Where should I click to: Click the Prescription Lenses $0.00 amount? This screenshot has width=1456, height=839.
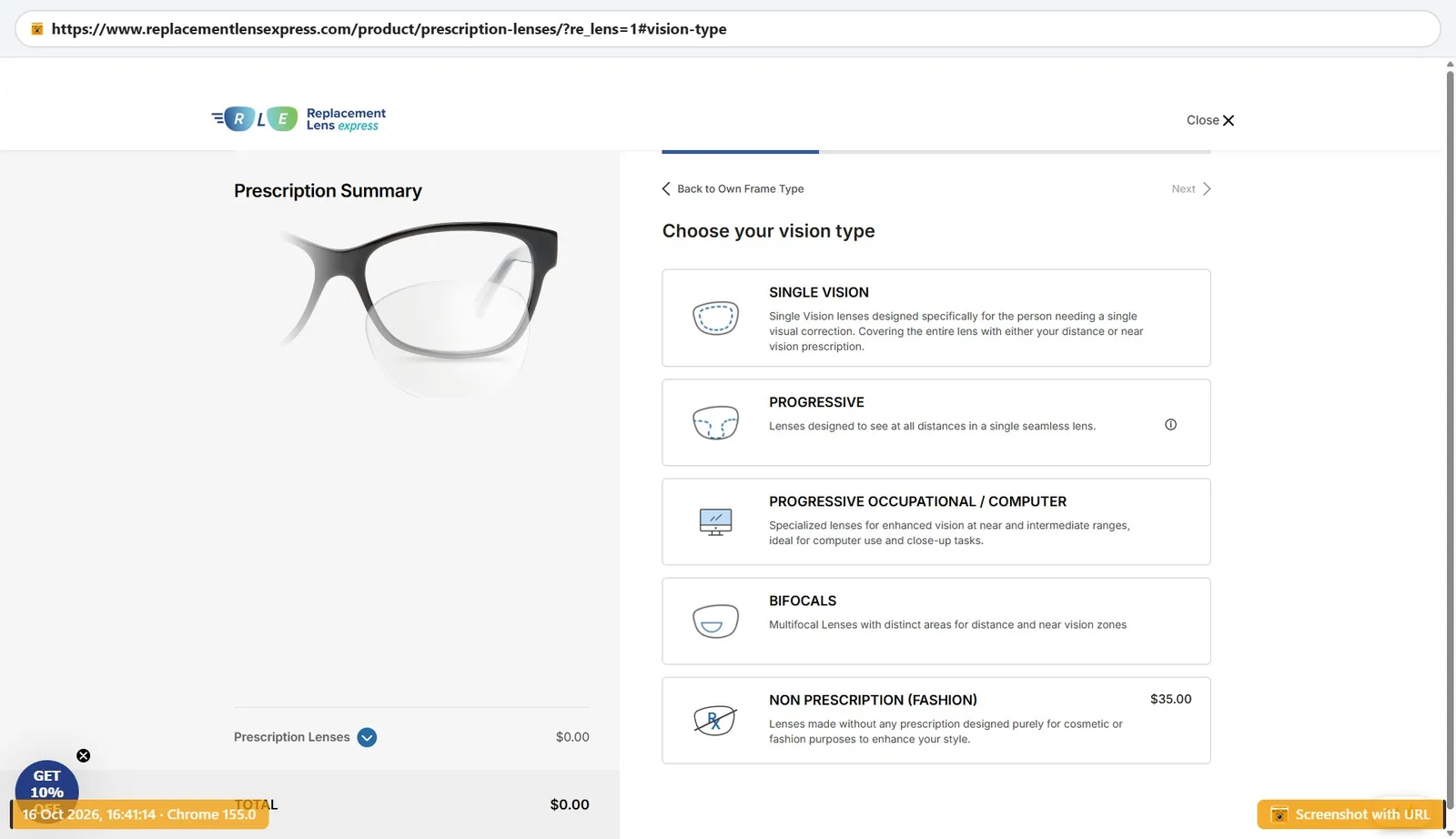(572, 737)
